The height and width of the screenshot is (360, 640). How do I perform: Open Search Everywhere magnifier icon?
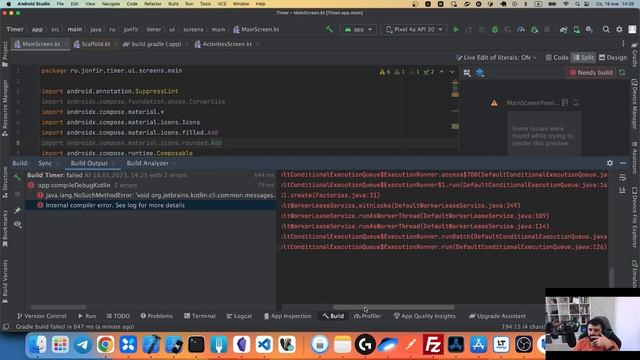pyautogui.click(x=606, y=29)
